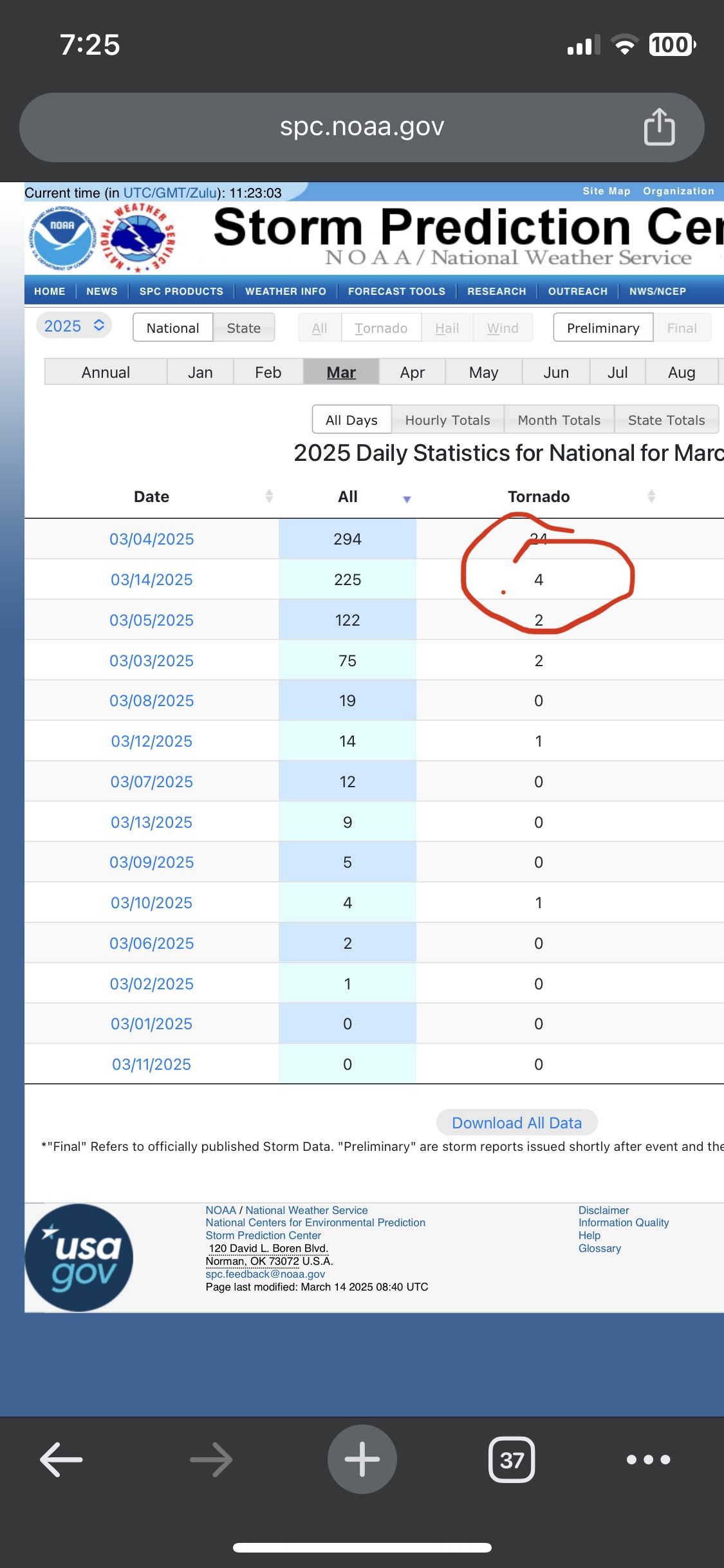Tap the browser forward arrow
The height and width of the screenshot is (1568, 724).
pyautogui.click(x=211, y=1459)
